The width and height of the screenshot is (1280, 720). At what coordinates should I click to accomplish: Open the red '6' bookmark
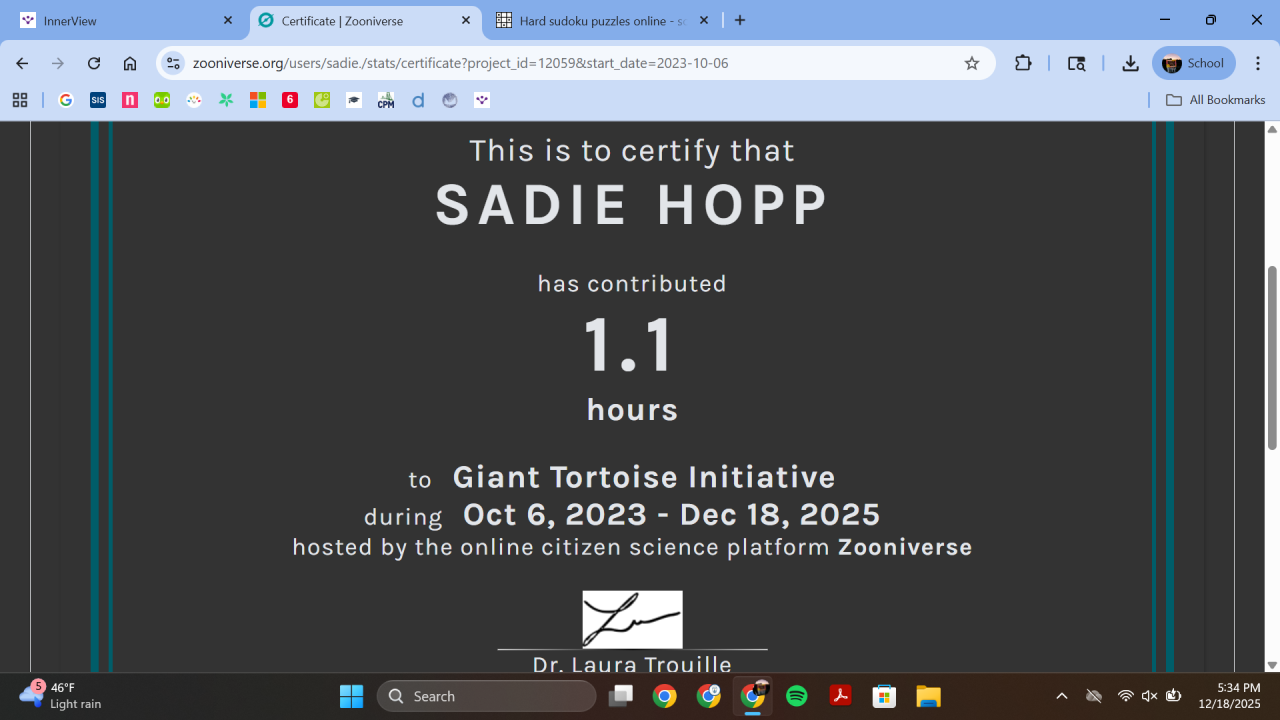coord(290,100)
